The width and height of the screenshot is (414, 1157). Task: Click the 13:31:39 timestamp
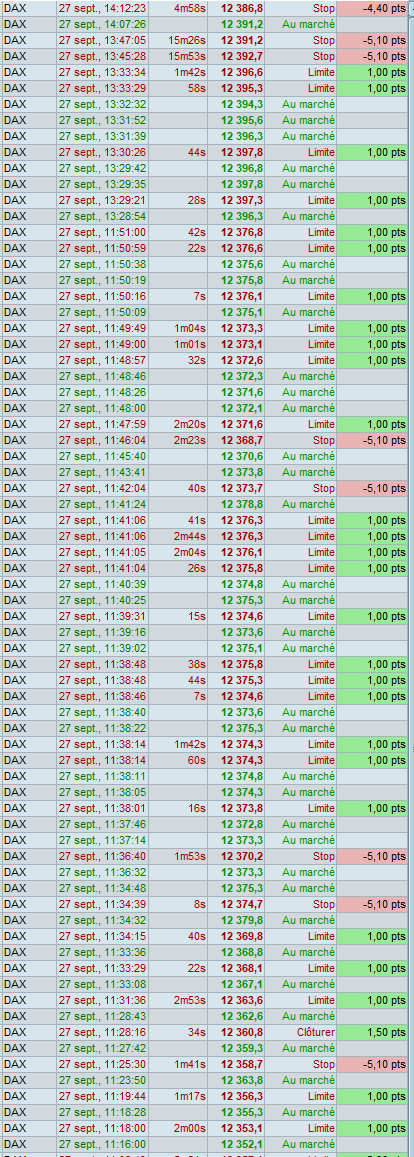coord(103,136)
